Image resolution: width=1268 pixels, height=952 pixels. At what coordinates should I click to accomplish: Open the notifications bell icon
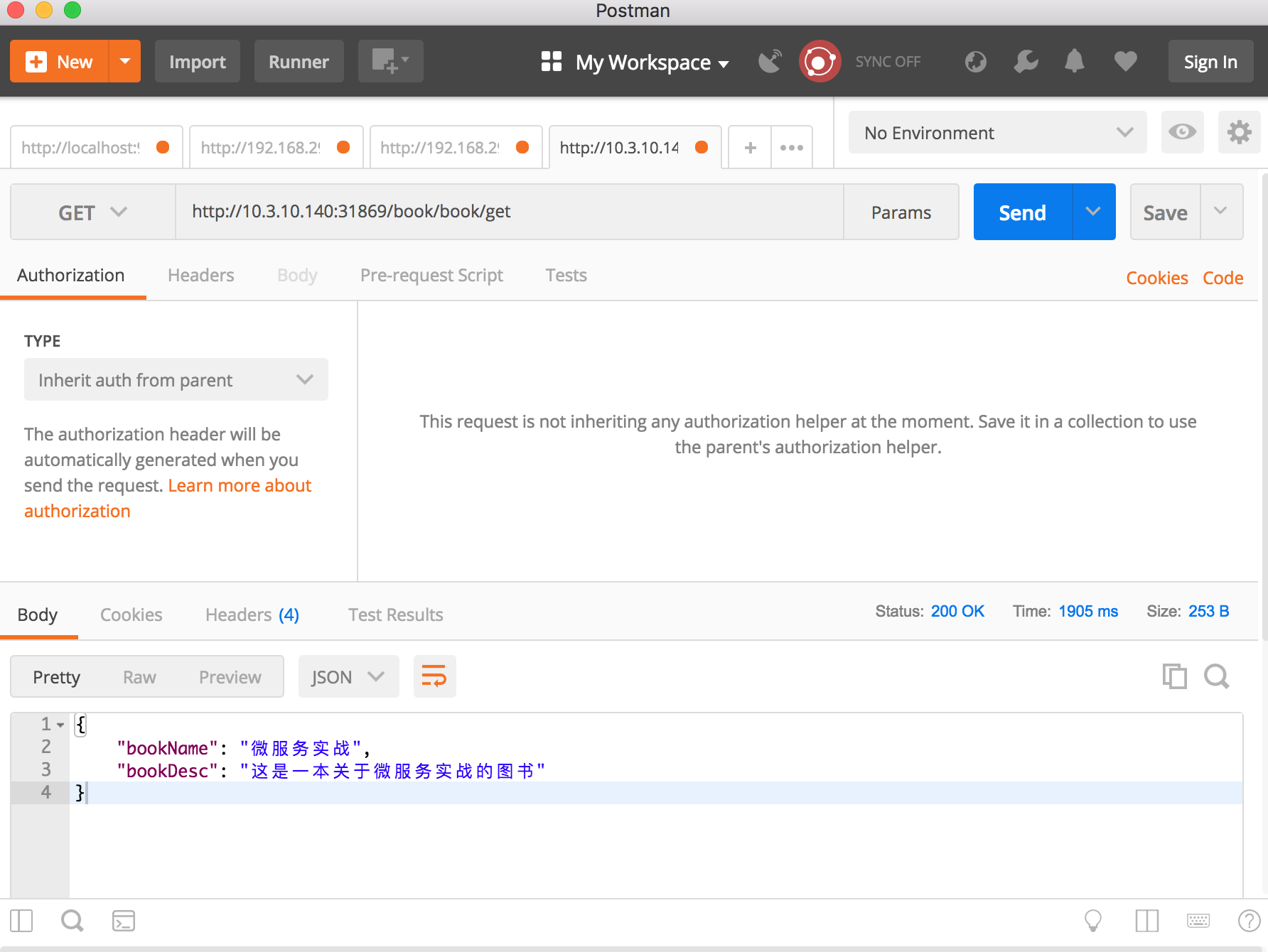pyautogui.click(x=1075, y=61)
